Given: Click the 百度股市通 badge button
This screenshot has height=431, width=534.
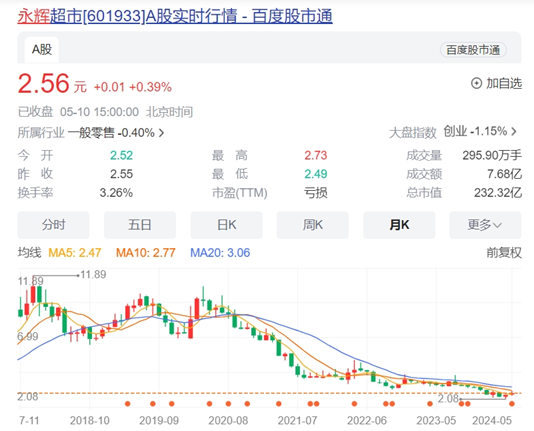Looking at the screenshot, I should (x=473, y=50).
